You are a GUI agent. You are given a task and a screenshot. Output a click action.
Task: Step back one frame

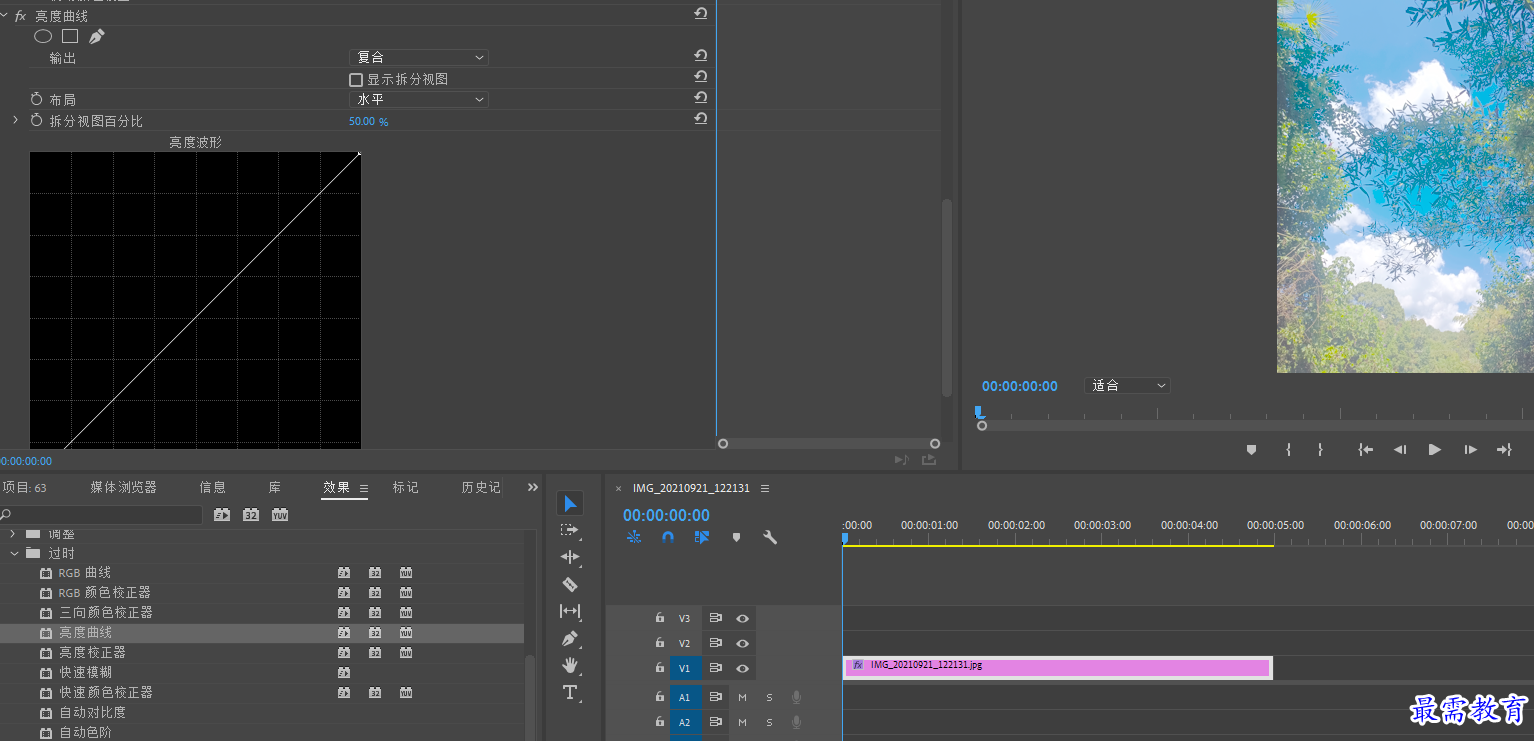point(1400,450)
